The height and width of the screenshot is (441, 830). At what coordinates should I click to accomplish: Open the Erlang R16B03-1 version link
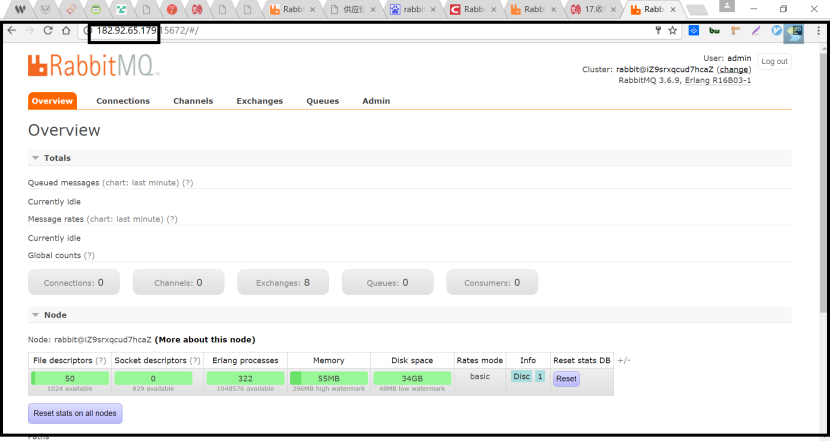click(718, 80)
